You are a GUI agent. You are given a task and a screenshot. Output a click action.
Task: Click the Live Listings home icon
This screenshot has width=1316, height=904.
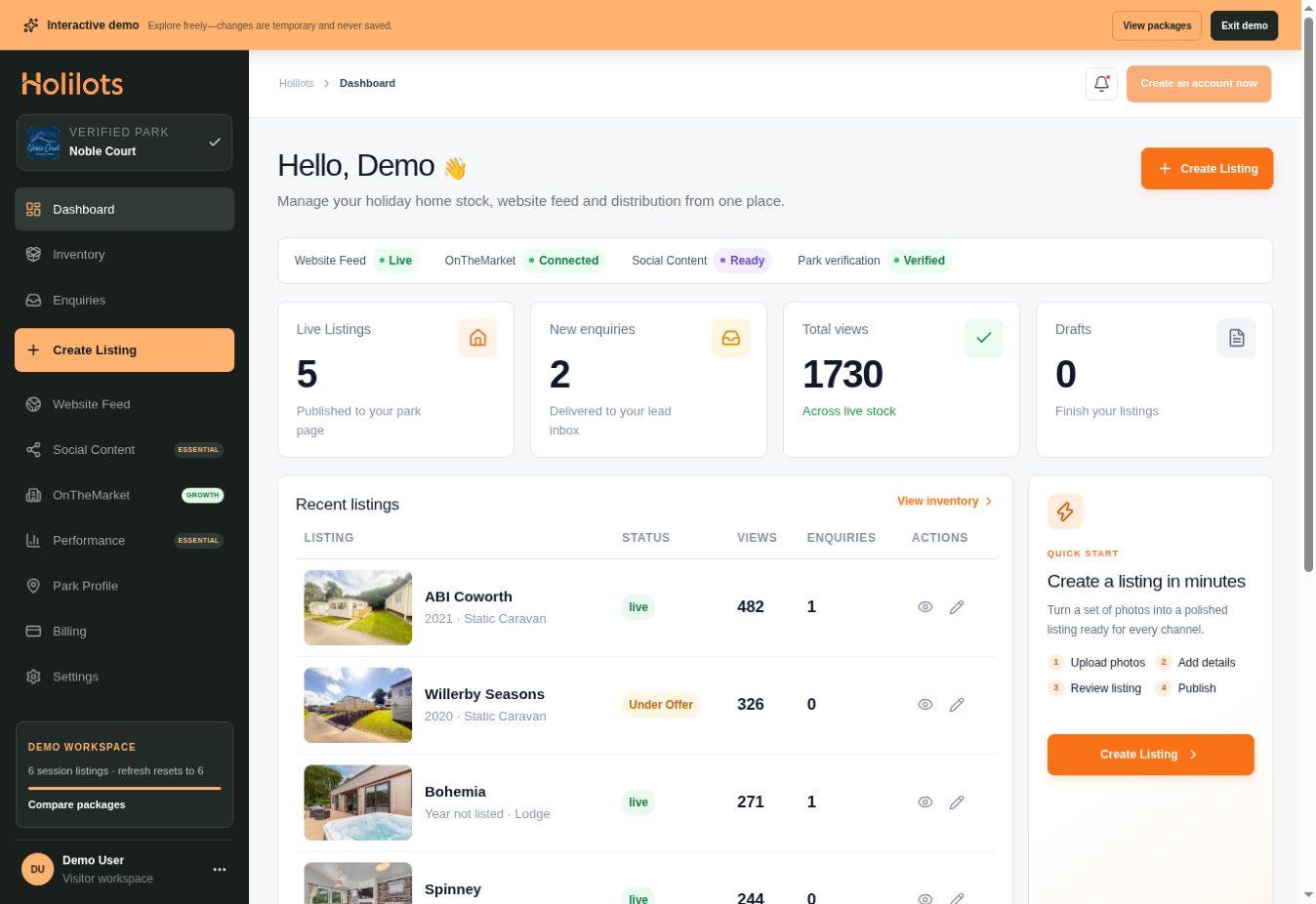click(478, 338)
